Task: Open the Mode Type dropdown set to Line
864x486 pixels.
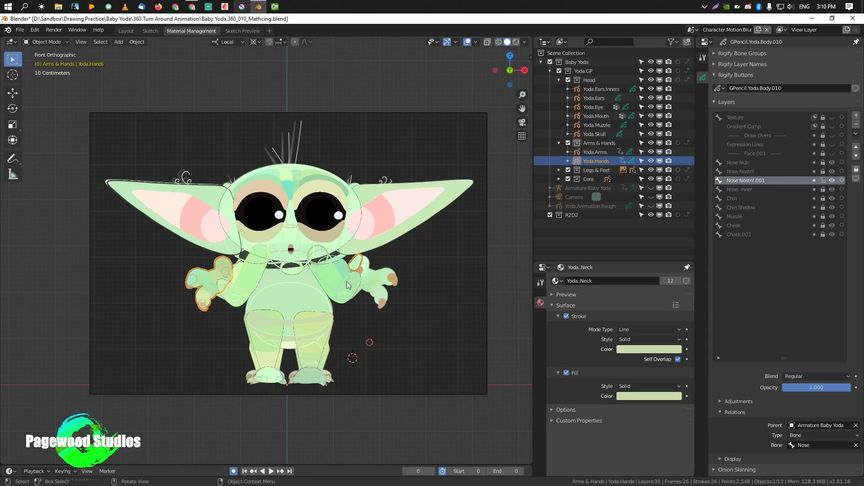Action: click(650, 329)
